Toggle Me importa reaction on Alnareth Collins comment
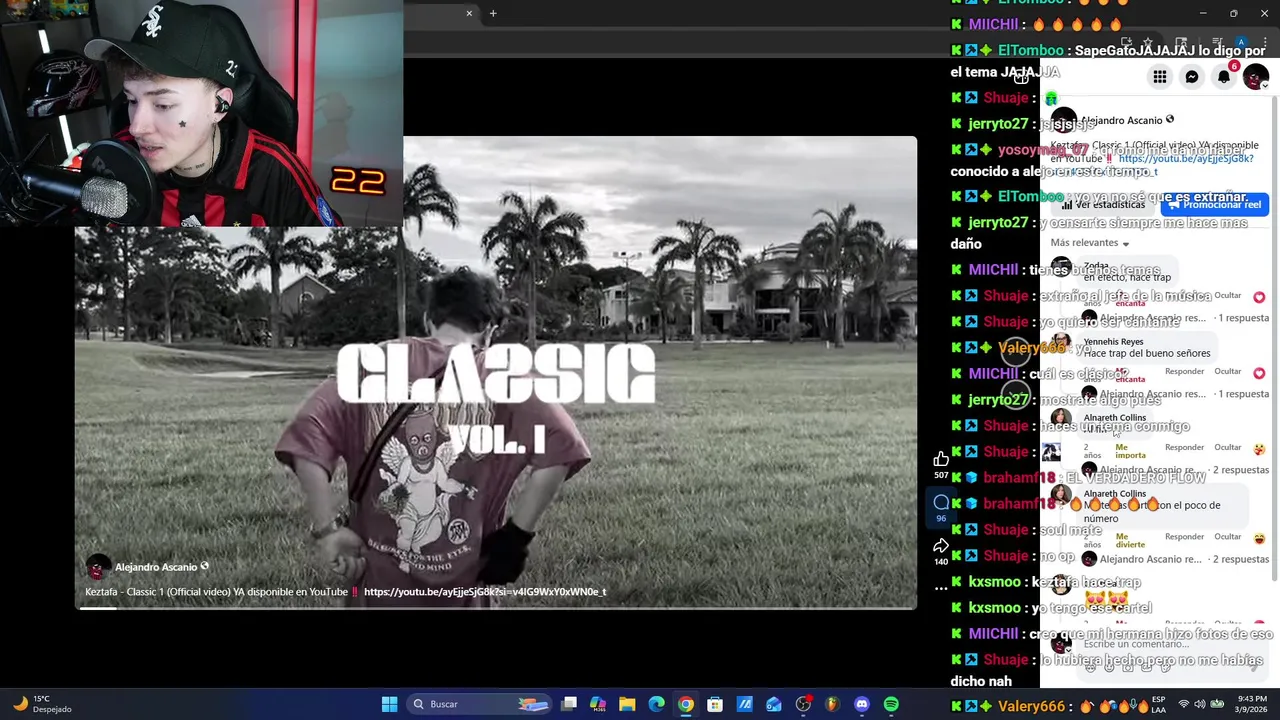This screenshot has width=1280, height=720. 1130,451
